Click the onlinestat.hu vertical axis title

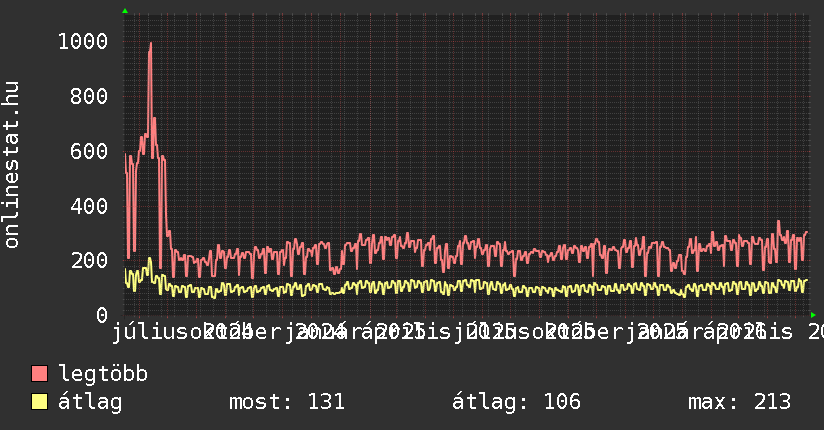(x=11, y=165)
